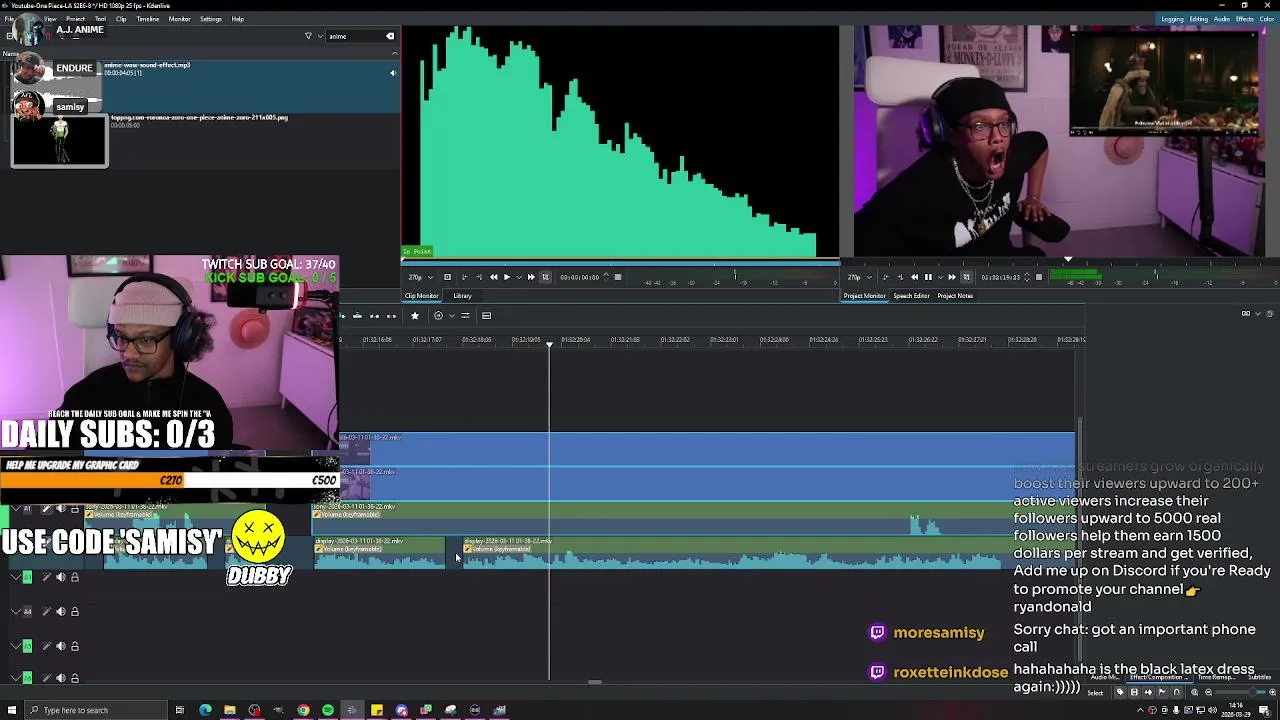Clear the bin search text
1280x720 pixels.
point(390,36)
